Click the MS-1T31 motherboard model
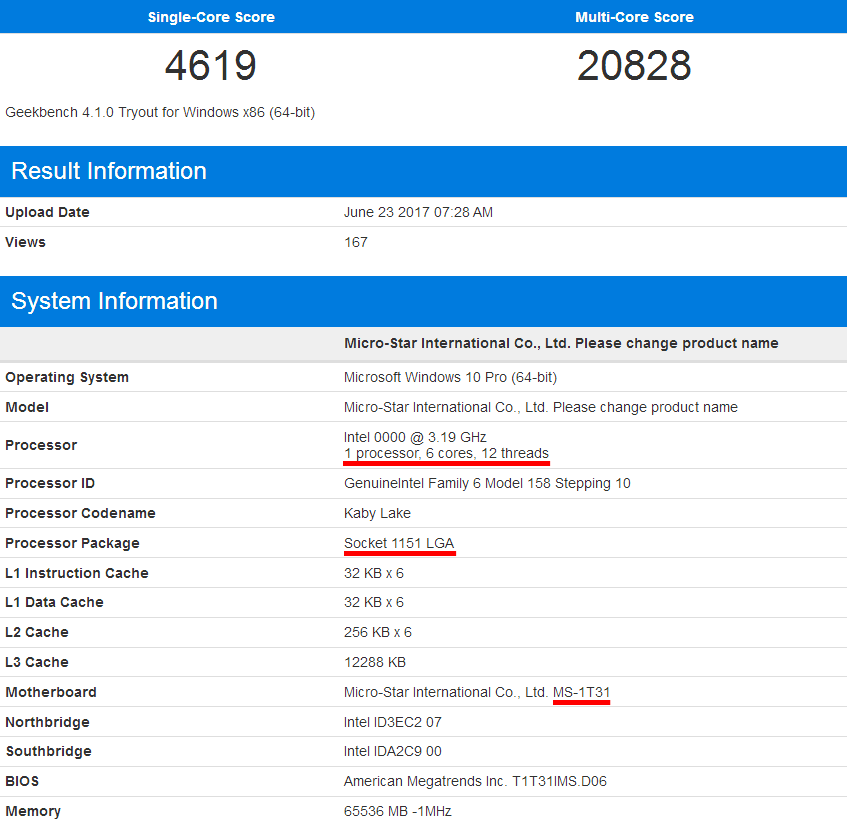 tap(581, 693)
